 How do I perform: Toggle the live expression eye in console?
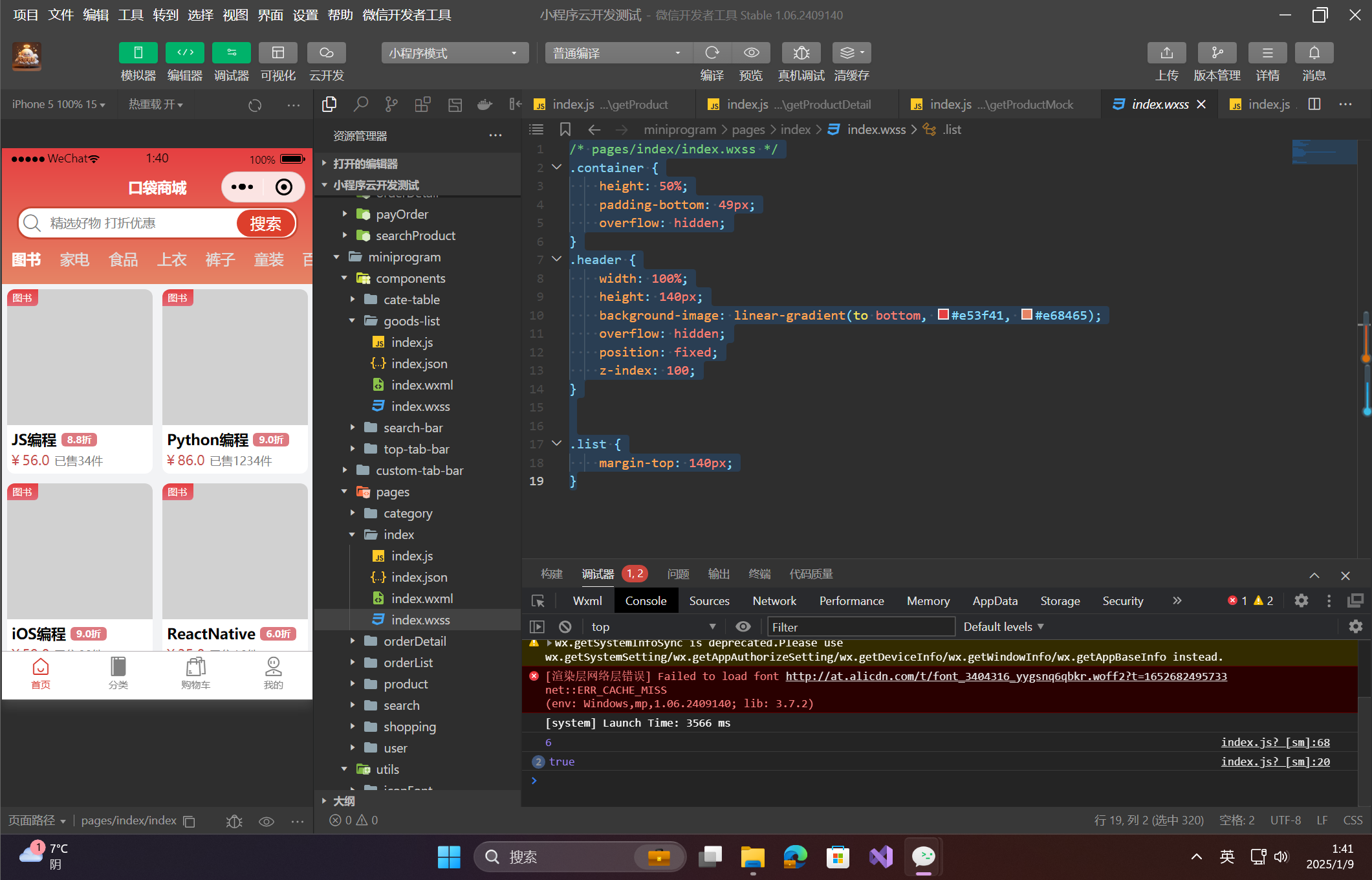point(743,626)
